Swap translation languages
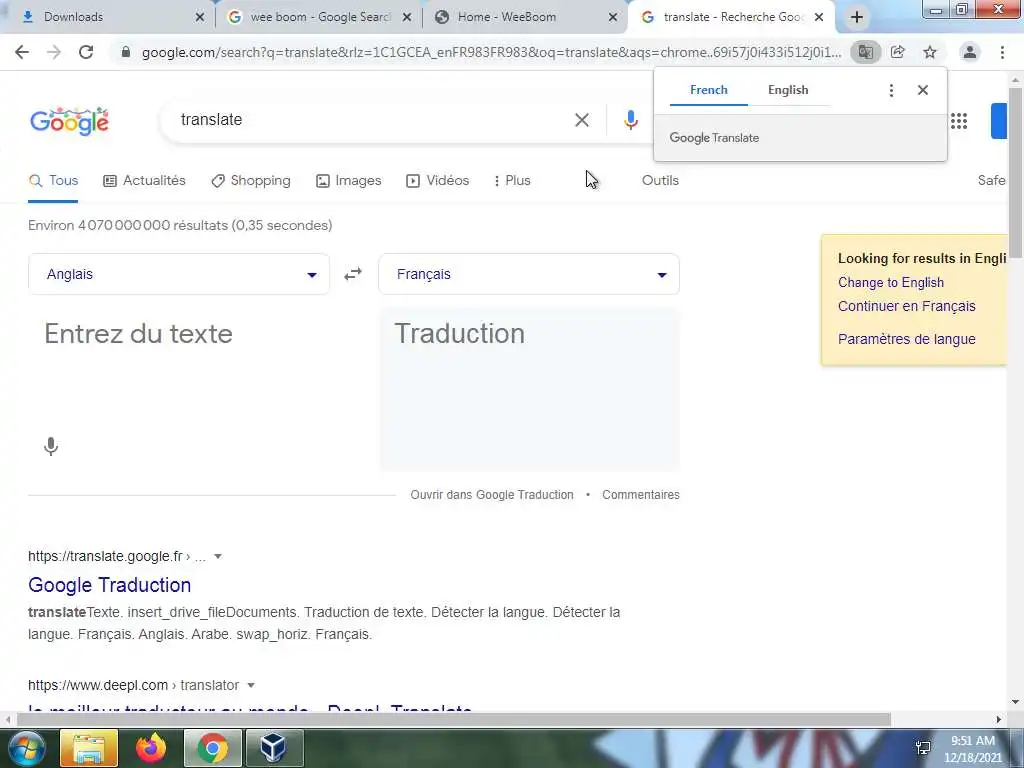 tap(353, 274)
